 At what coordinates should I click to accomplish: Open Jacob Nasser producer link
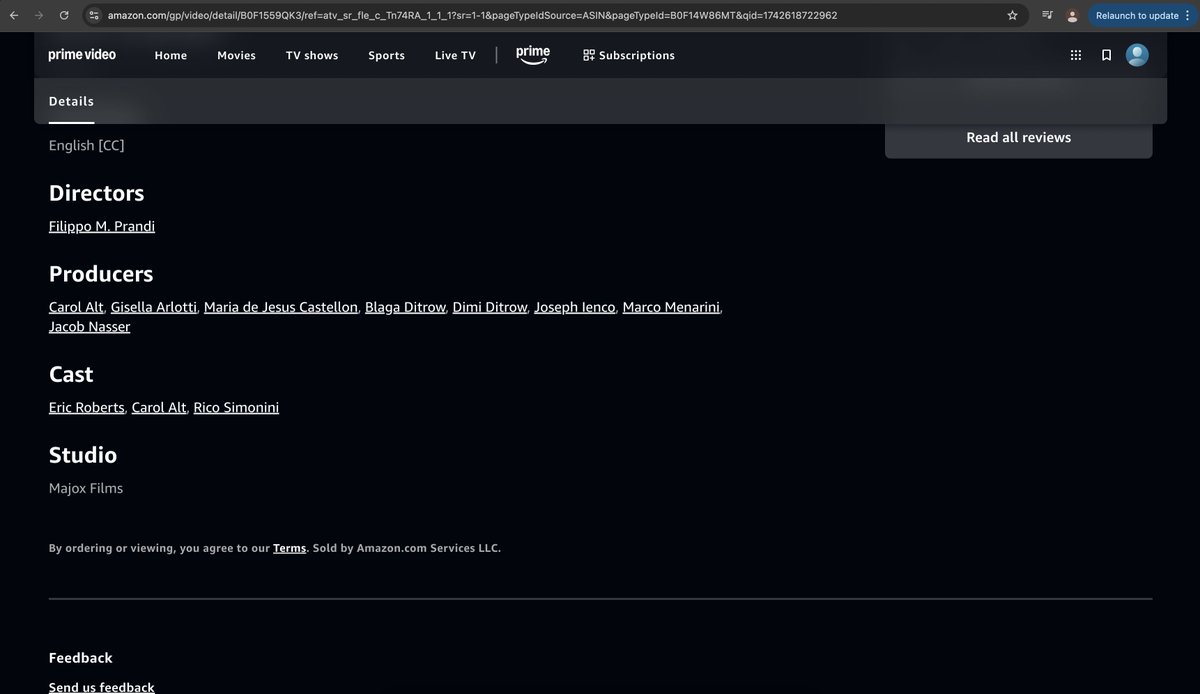click(90, 327)
